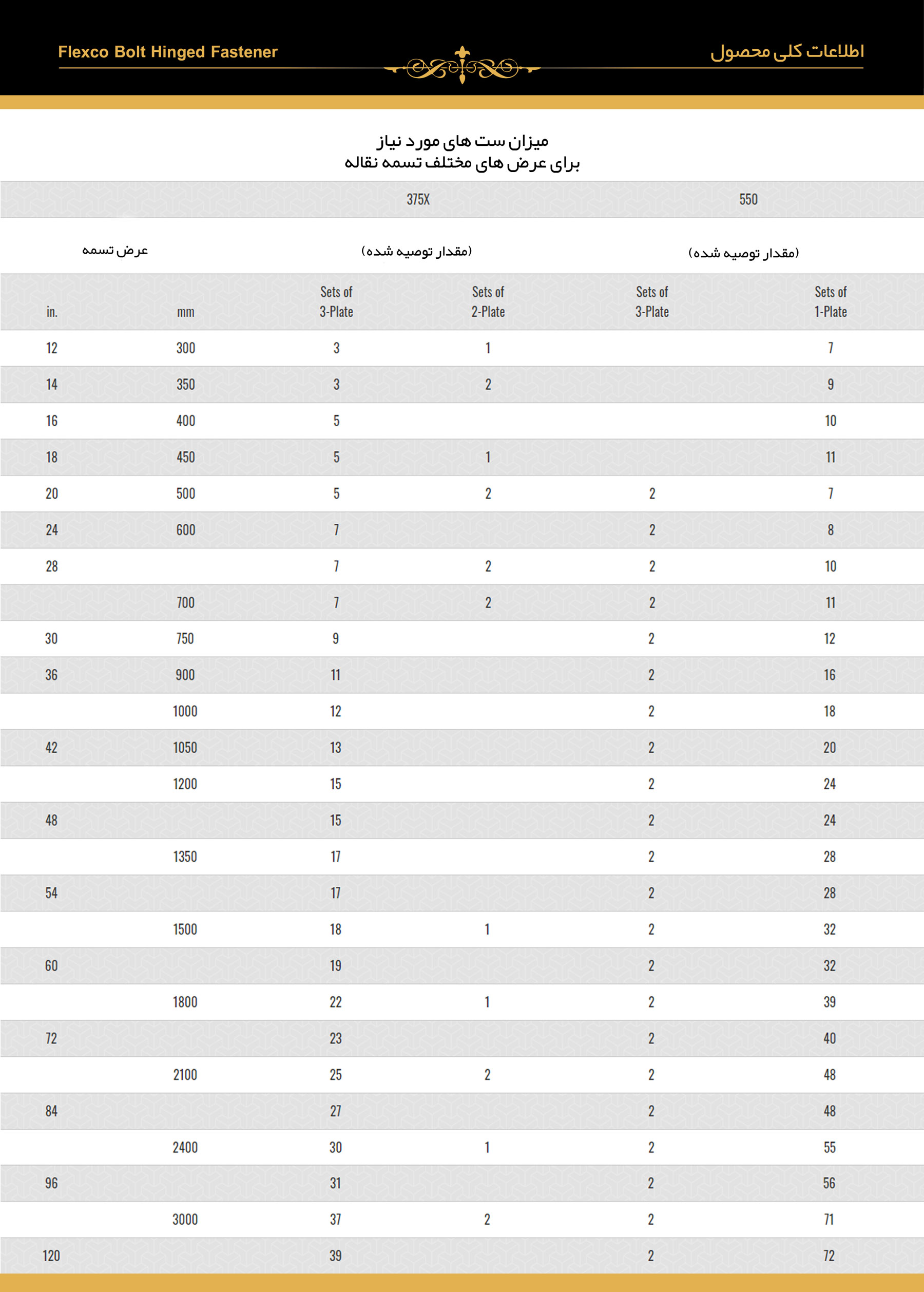
Task: Click the mm column header
Action: [185, 312]
